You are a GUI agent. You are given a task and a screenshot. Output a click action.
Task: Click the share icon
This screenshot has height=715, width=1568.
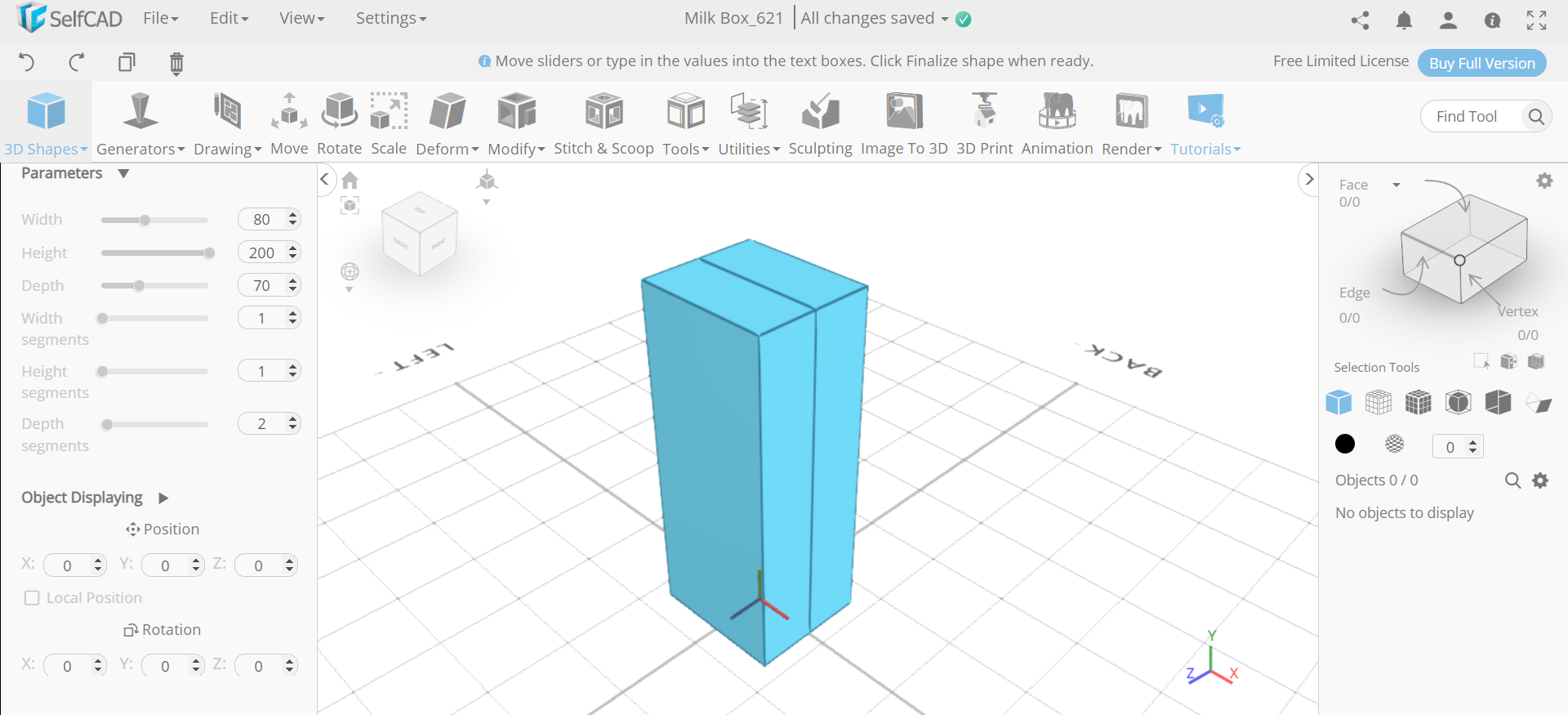pos(1360,20)
